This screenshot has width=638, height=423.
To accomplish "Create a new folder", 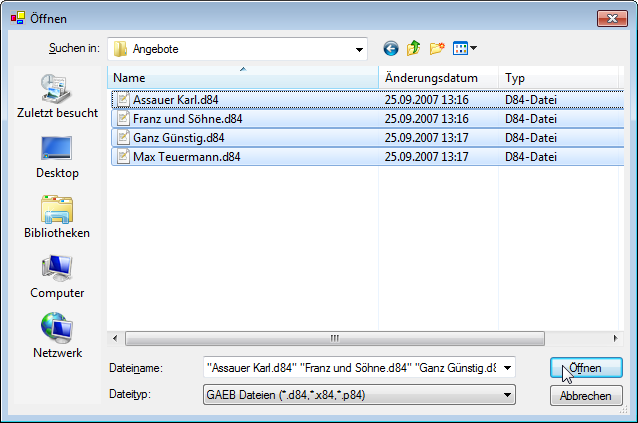I will point(437,48).
